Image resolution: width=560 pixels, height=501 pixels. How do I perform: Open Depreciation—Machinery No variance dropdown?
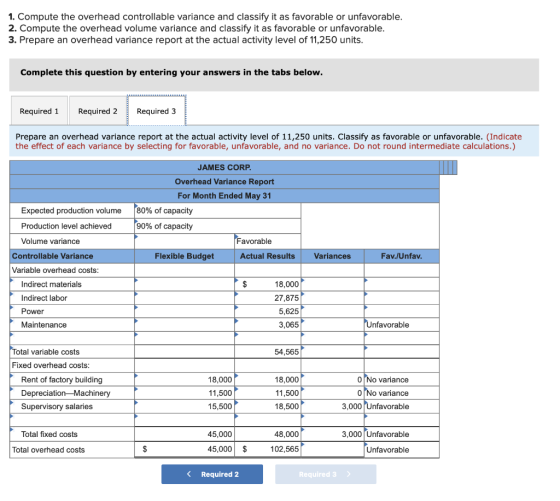point(402,393)
